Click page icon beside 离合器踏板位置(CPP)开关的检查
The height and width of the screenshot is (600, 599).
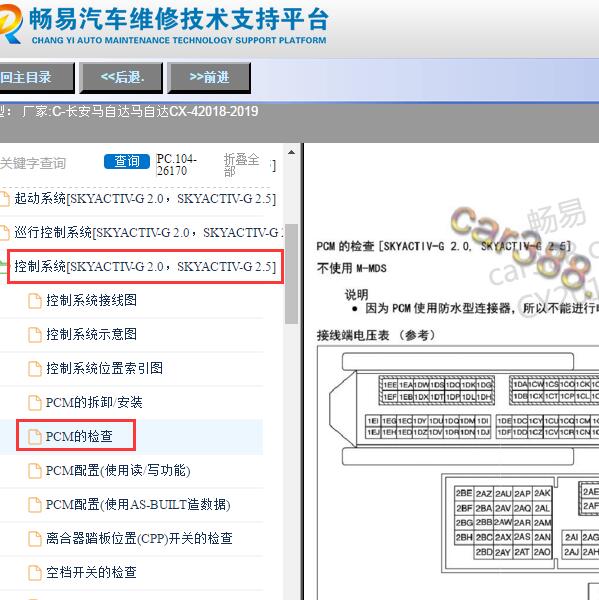(35, 539)
